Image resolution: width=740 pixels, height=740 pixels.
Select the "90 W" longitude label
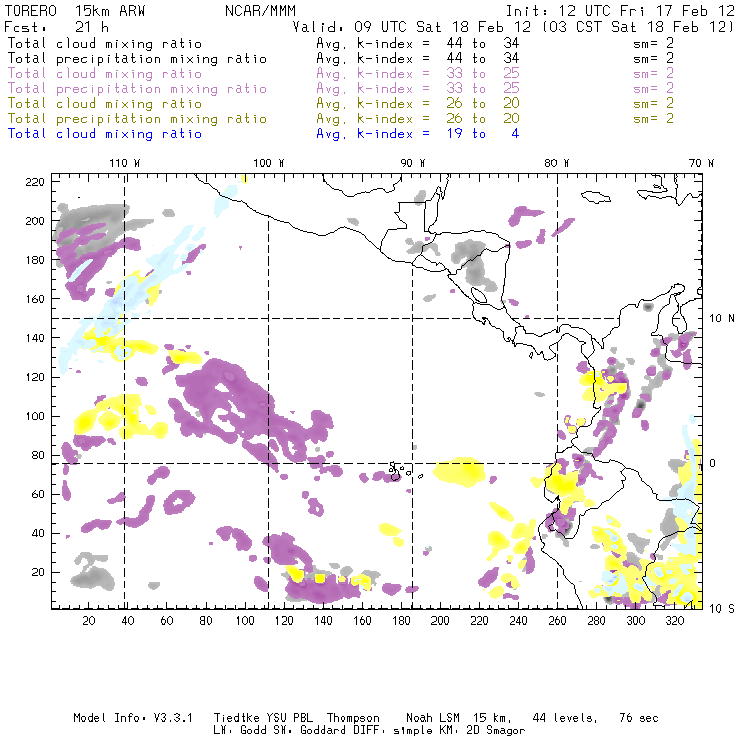[413, 163]
